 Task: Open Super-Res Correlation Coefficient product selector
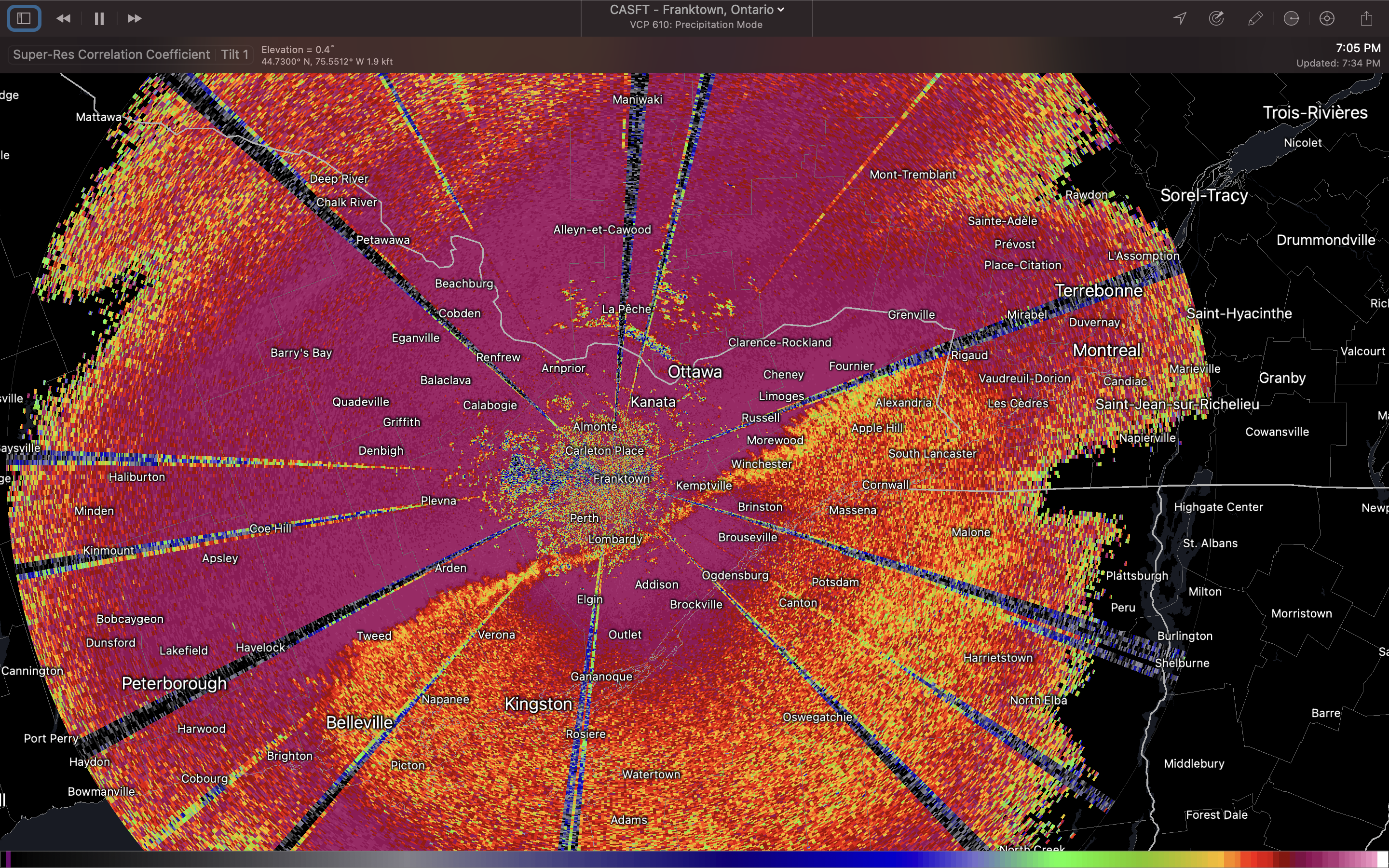tap(111, 54)
